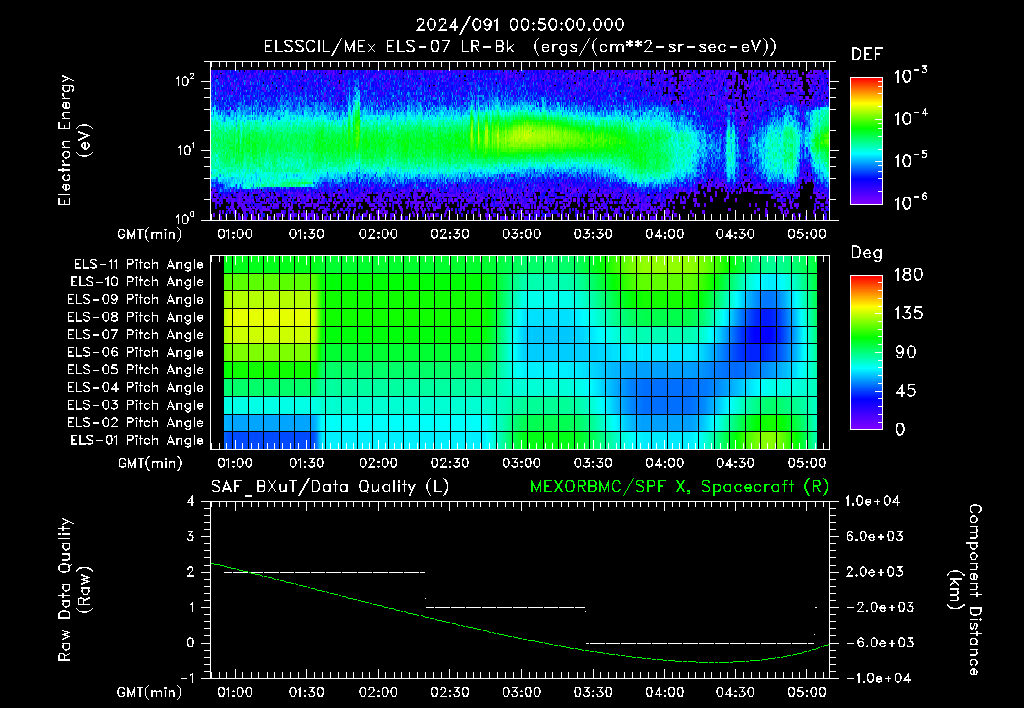Viewport: 1024px width, 708px height.
Task: Click the SAF_BXuT/Data Quality (L) legend title
Action: click(330, 487)
